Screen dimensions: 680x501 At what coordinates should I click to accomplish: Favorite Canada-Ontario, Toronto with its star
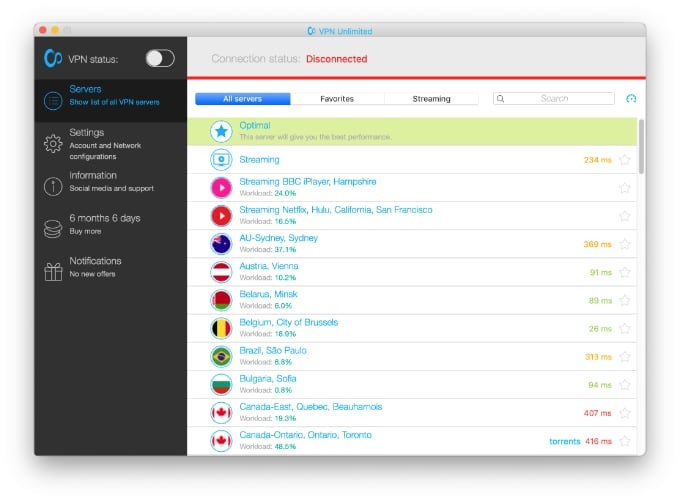(624, 441)
